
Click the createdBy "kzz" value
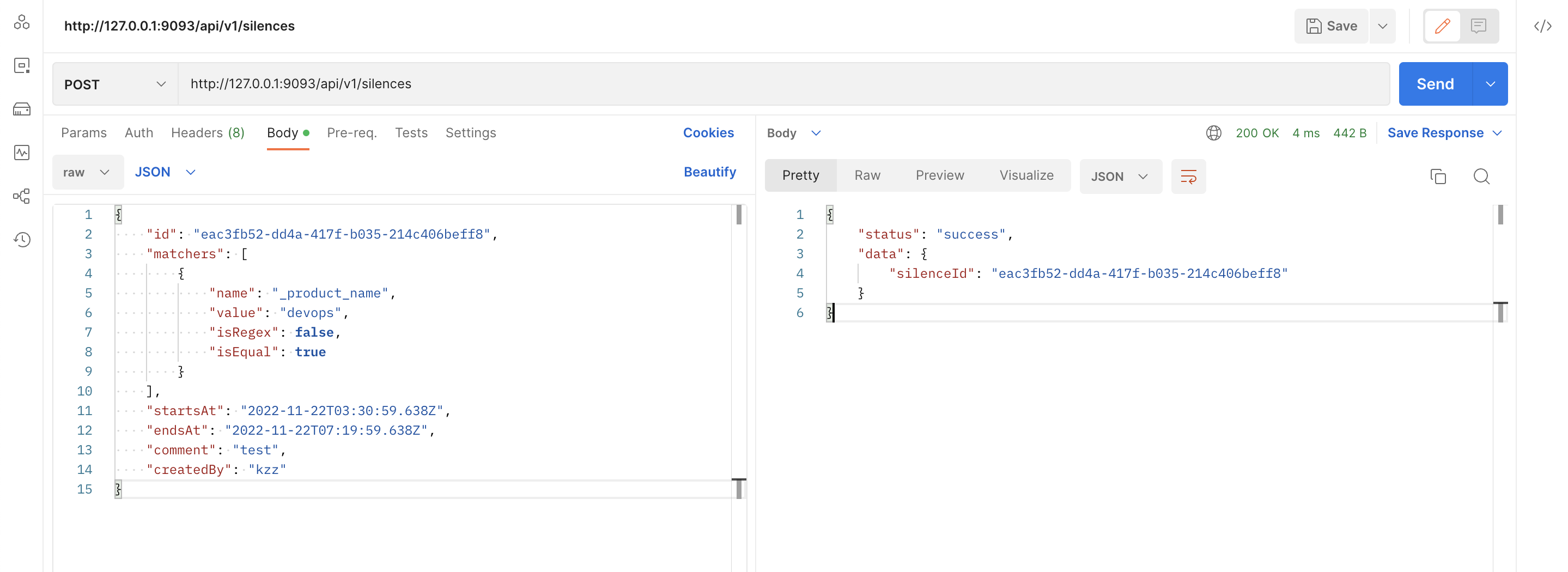tap(267, 470)
